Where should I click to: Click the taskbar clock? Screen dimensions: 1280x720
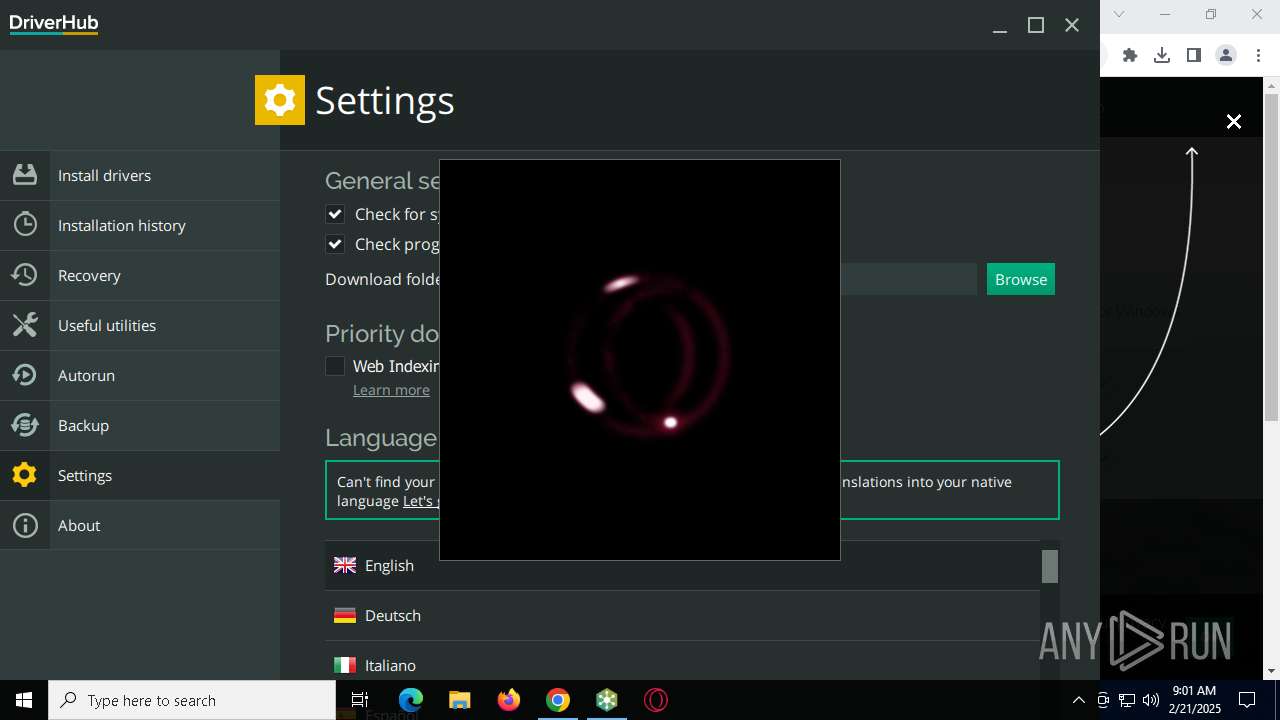(1194, 700)
